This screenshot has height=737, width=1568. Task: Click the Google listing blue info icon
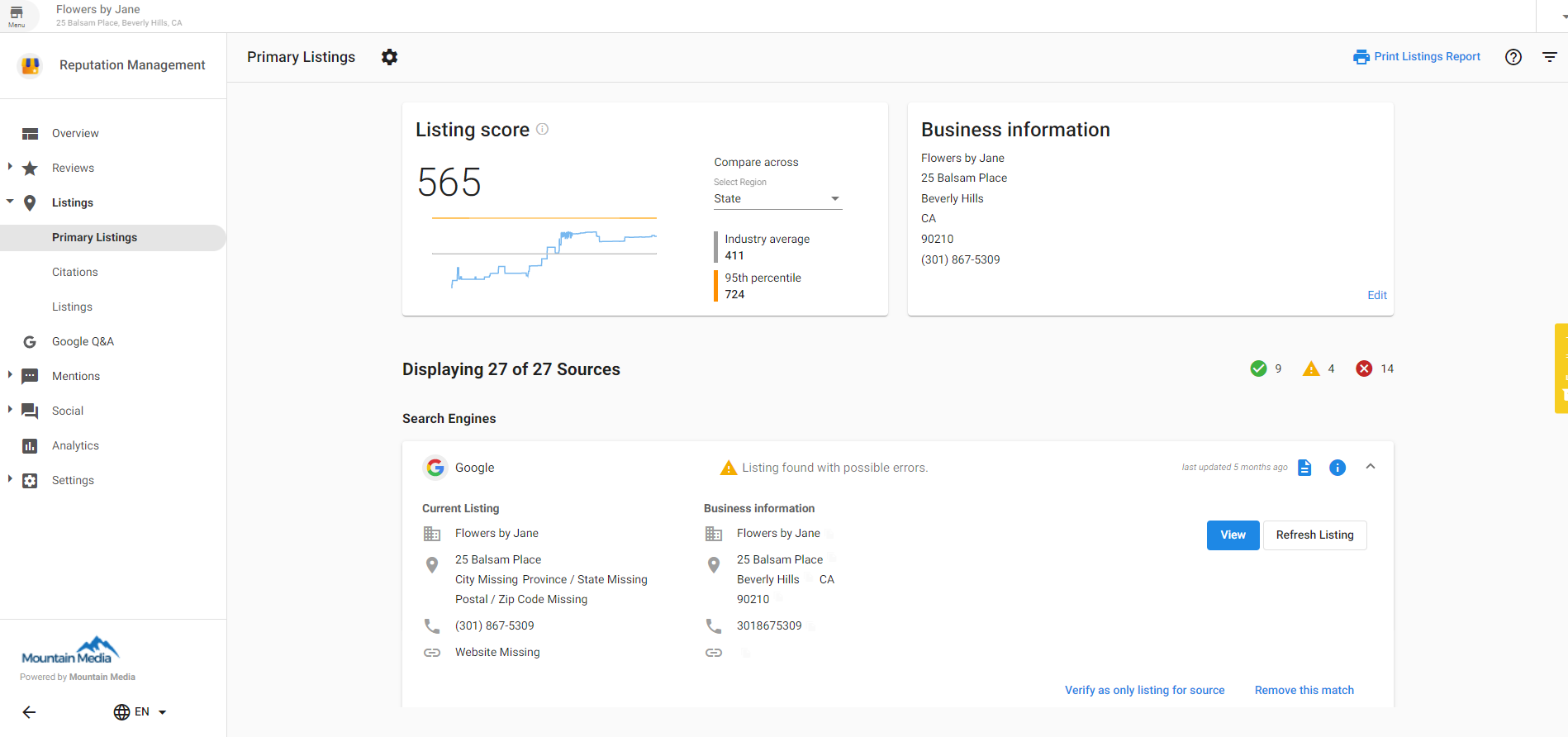(1338, 468)
